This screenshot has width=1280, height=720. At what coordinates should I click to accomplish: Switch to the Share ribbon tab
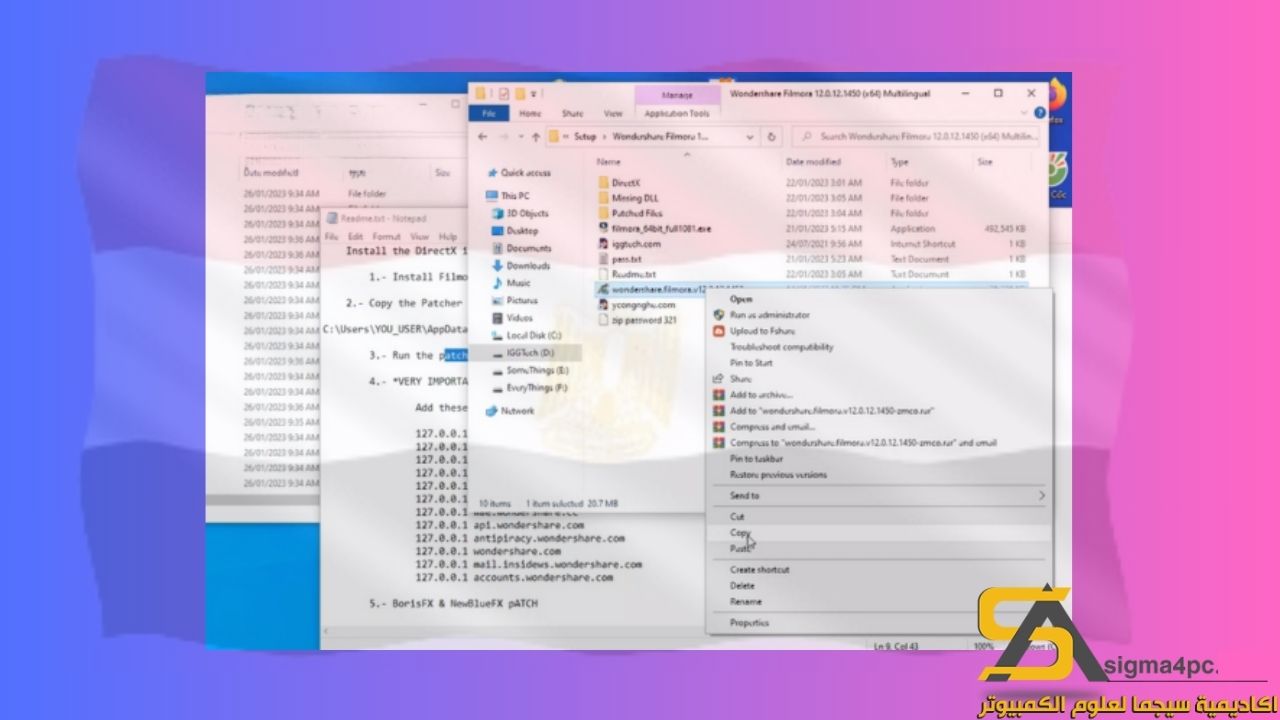(572, 114)
